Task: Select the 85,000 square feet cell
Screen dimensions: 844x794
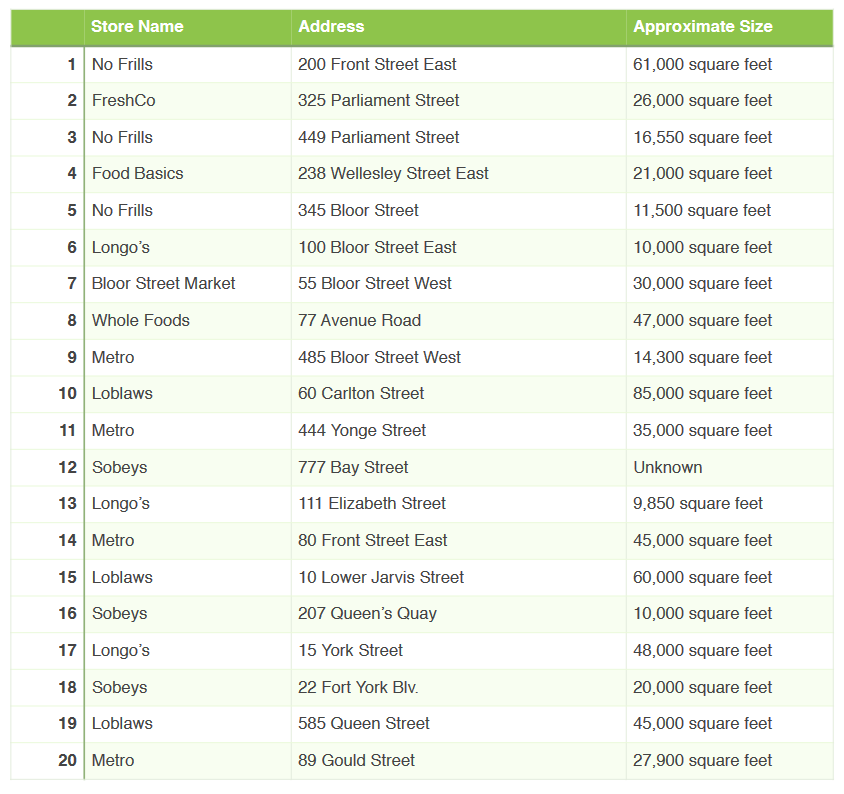Action: click(702, 394)
